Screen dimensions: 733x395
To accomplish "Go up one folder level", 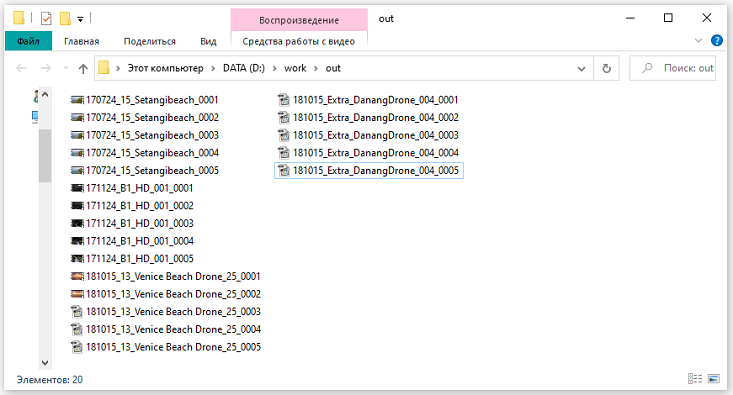I will tap(83, 68).
